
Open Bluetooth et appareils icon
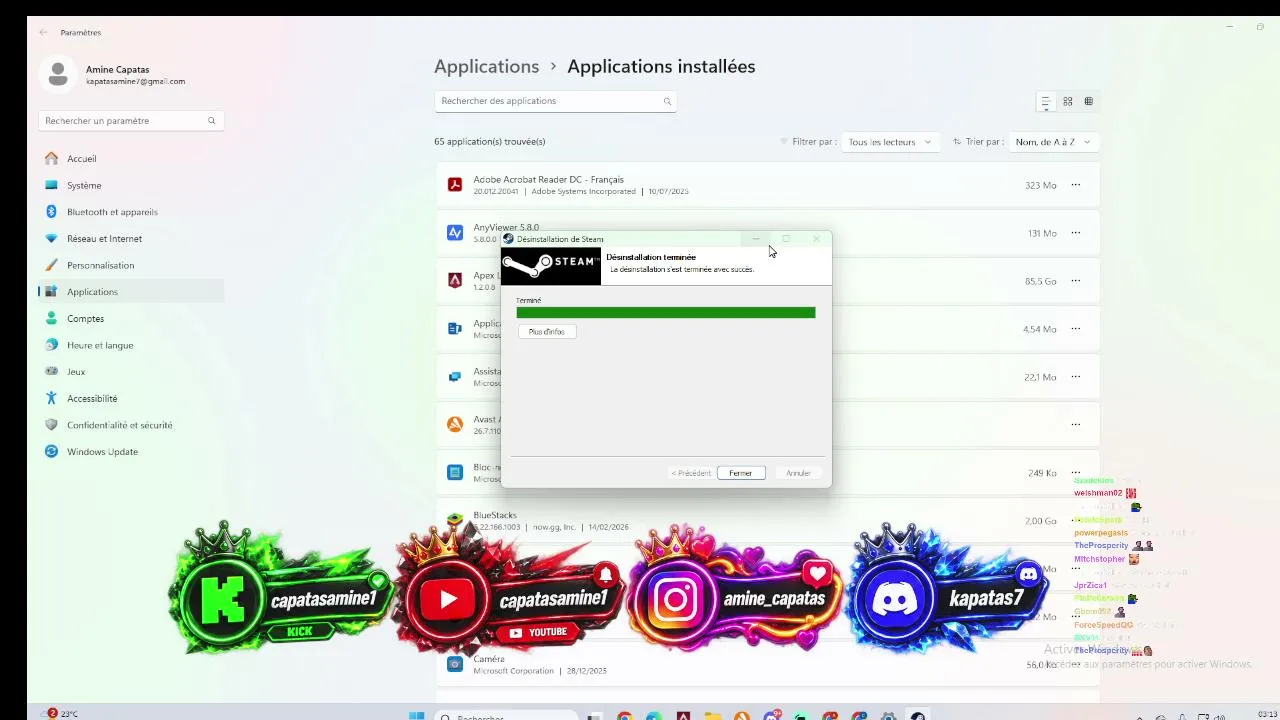pos(51,212)
